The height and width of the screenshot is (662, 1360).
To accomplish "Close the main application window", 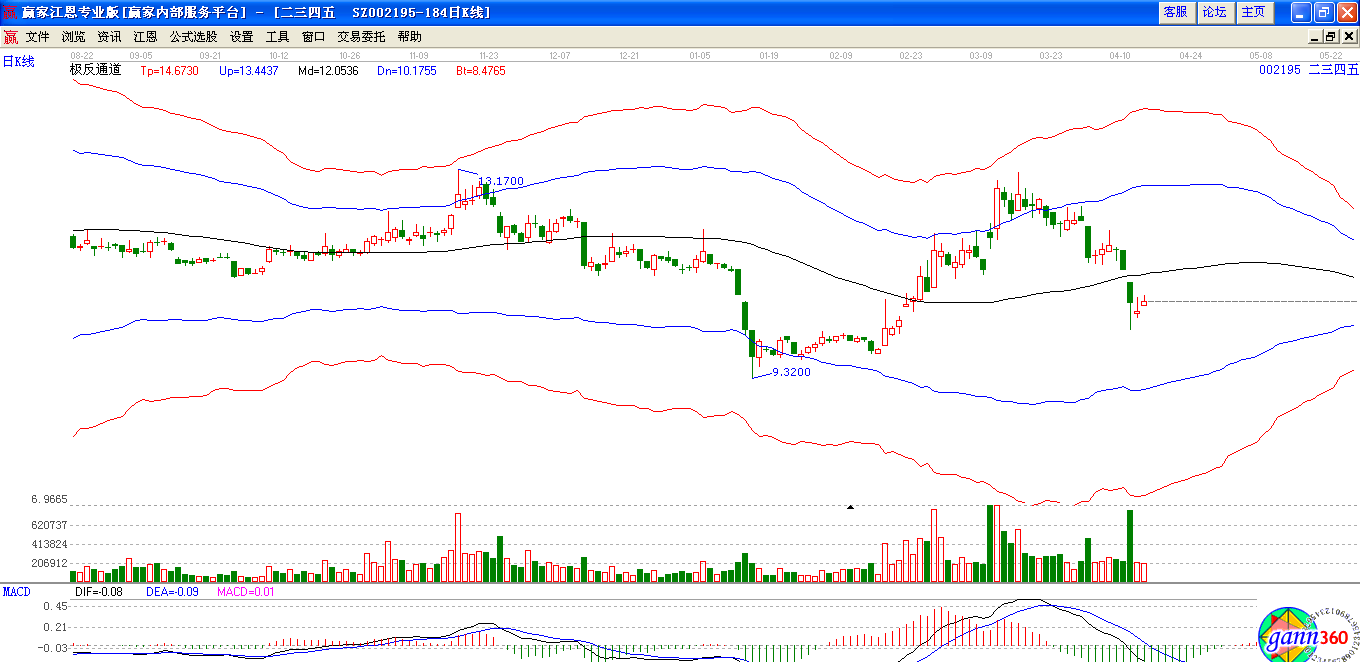I will pos(1346,12).
